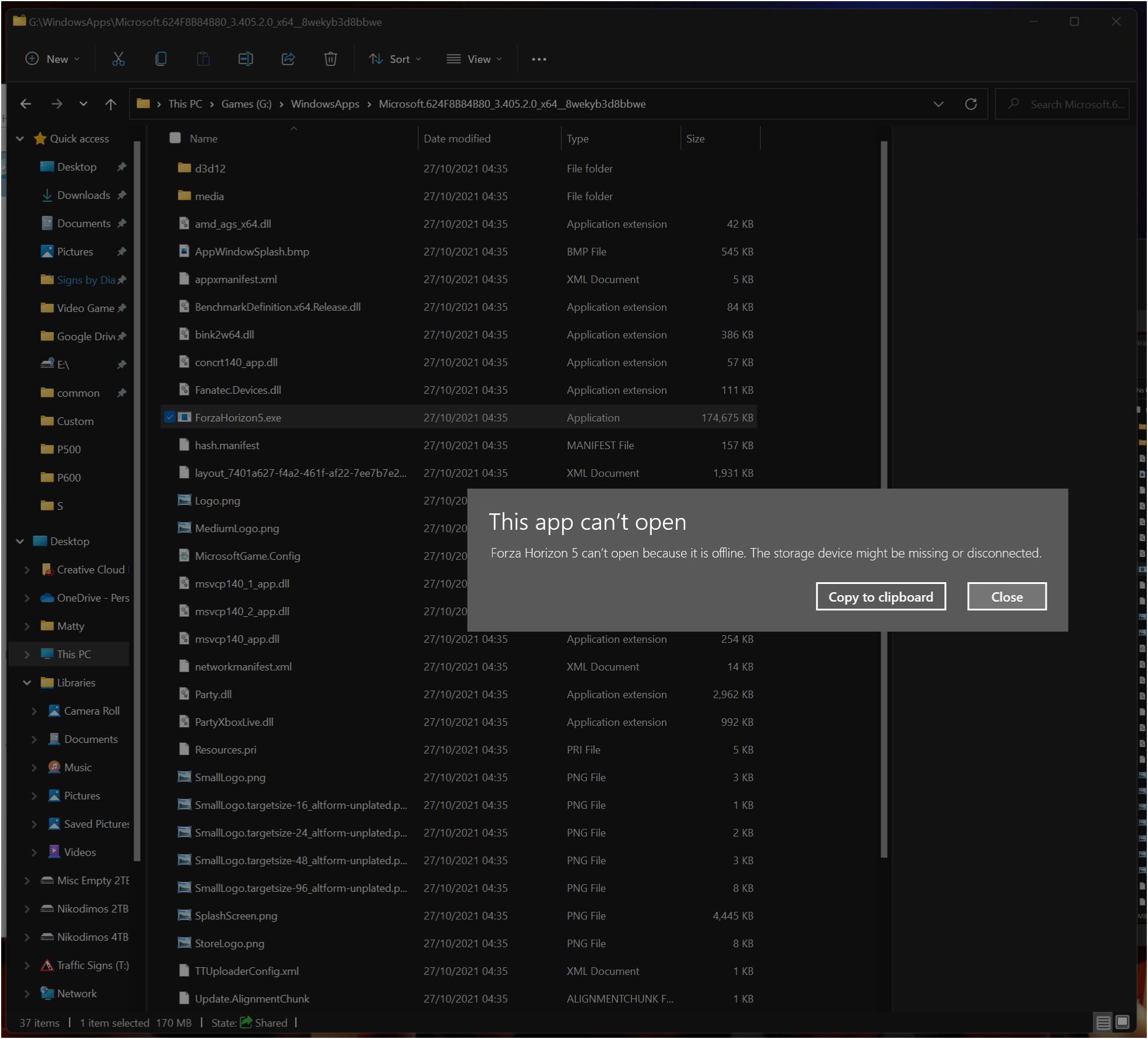Click the Copy icon in toolbar
This screenshot has width=1148, height=1039.
point(161,59)
